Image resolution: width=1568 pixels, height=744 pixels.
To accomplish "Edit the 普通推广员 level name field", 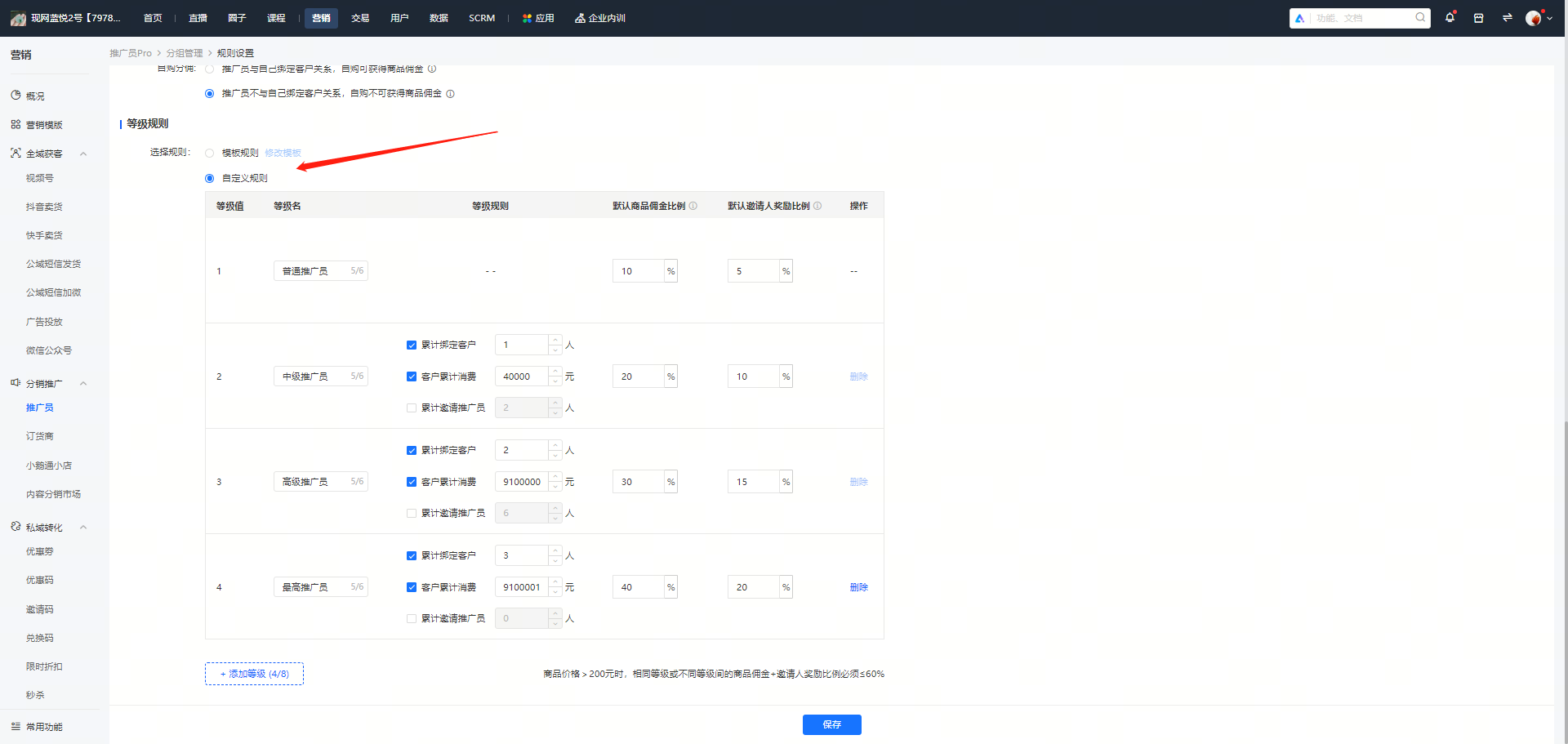I will [320, 271].
